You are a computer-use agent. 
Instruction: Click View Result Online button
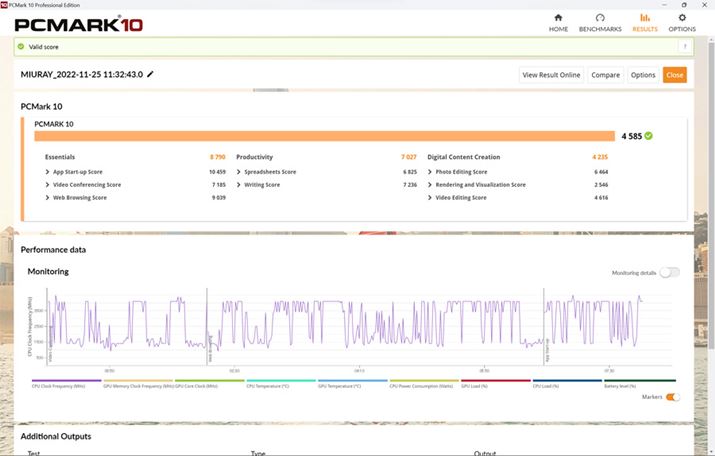(551, 75)
